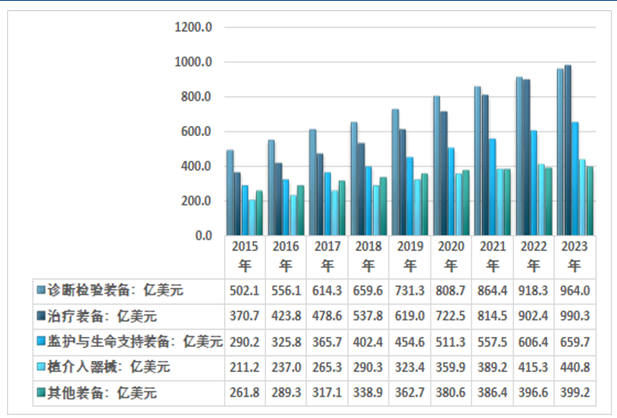Screen dimensions: 617x418
Task: Select table cell value 606.4
Action: [534, 342]
